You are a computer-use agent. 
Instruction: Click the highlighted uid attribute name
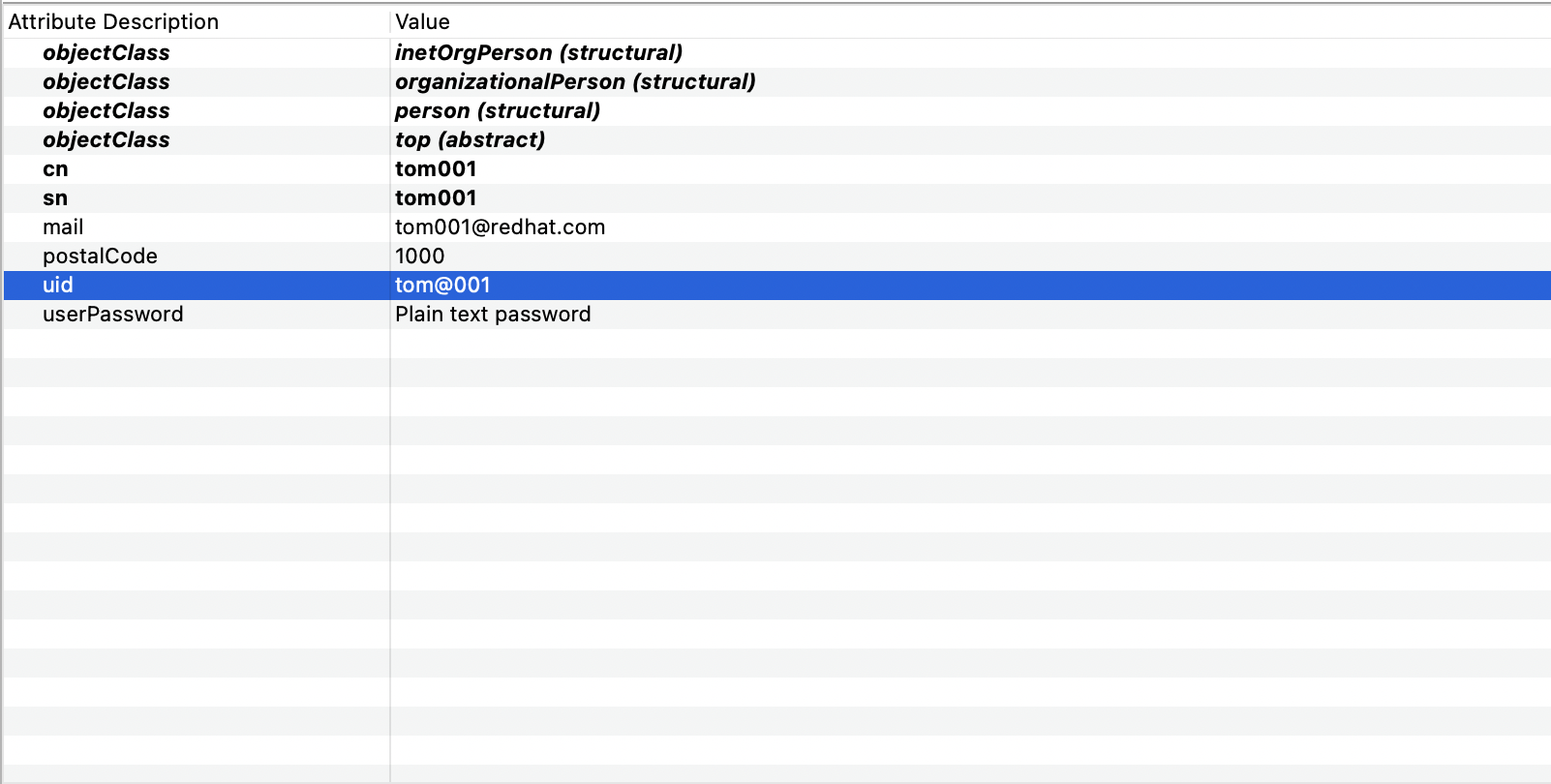pyautogui.click(x=58, y=286)
